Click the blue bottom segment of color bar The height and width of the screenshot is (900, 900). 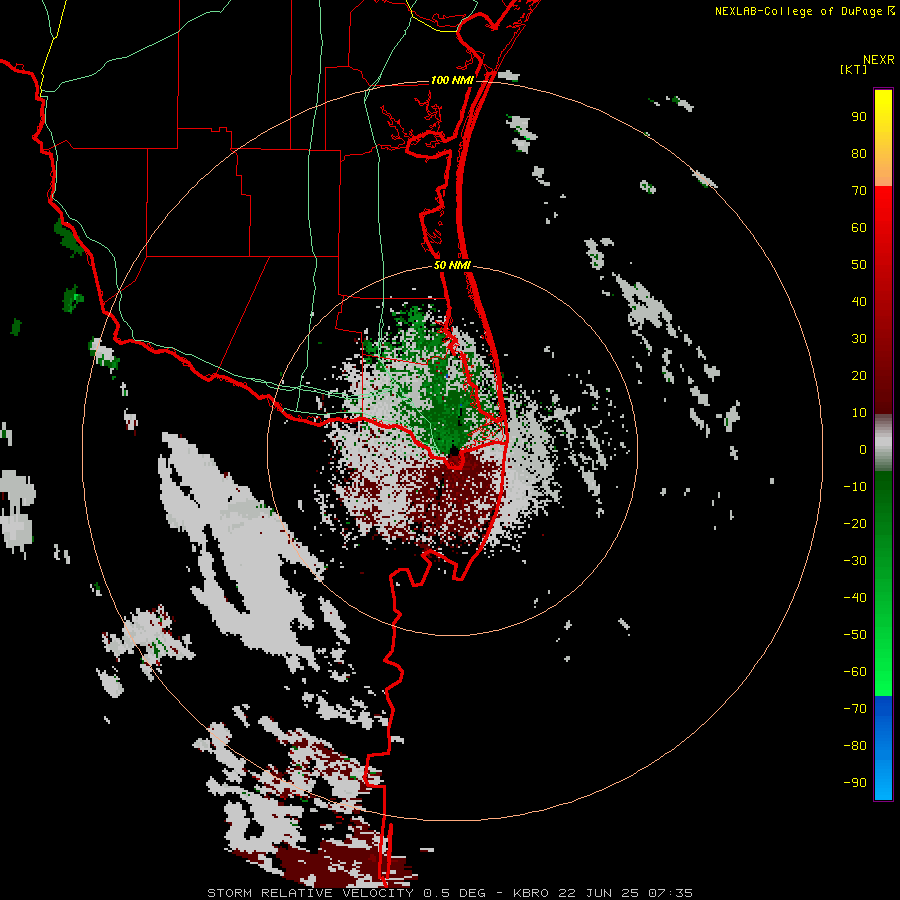[883, 748]
